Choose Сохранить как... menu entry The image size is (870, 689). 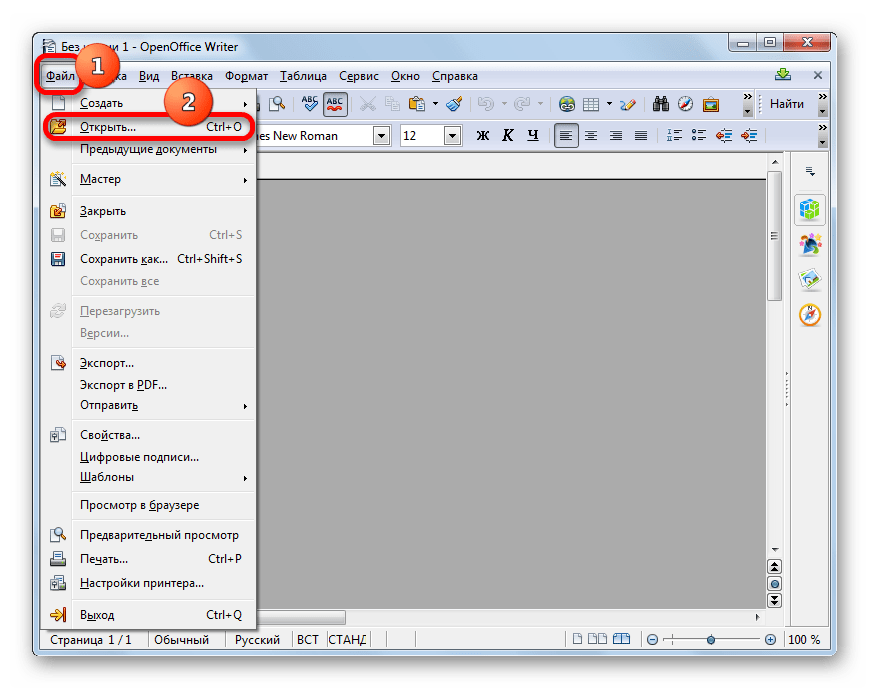point(149,259)
